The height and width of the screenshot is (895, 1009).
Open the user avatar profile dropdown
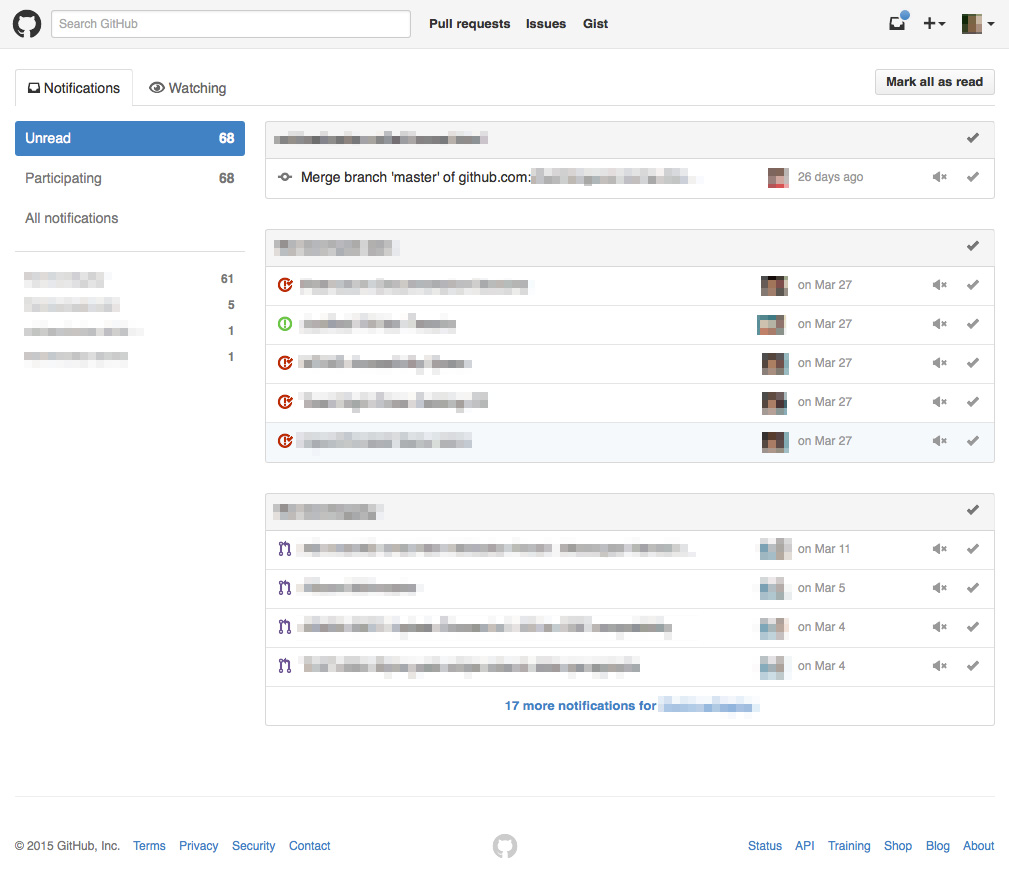977,24
